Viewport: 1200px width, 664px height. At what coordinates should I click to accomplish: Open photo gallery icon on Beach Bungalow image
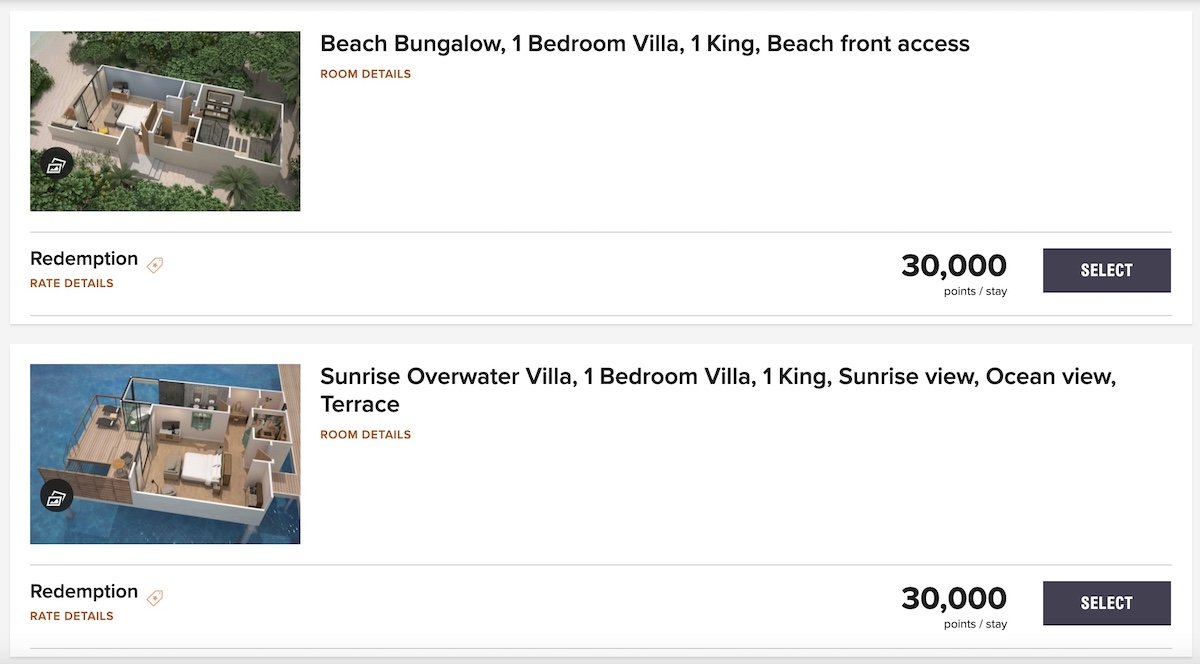coord(58,164)
